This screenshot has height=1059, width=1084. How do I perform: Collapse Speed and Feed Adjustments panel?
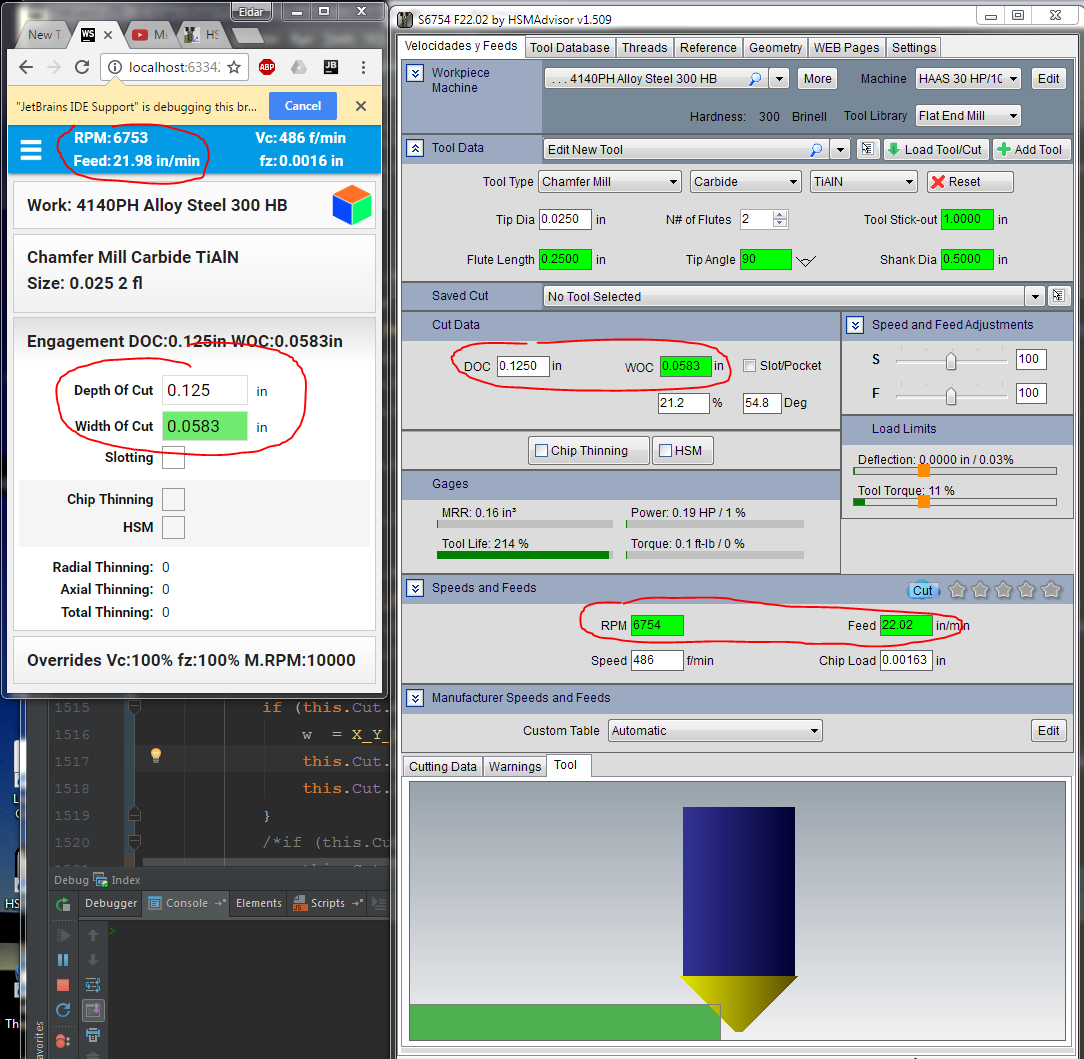point(855,325)
